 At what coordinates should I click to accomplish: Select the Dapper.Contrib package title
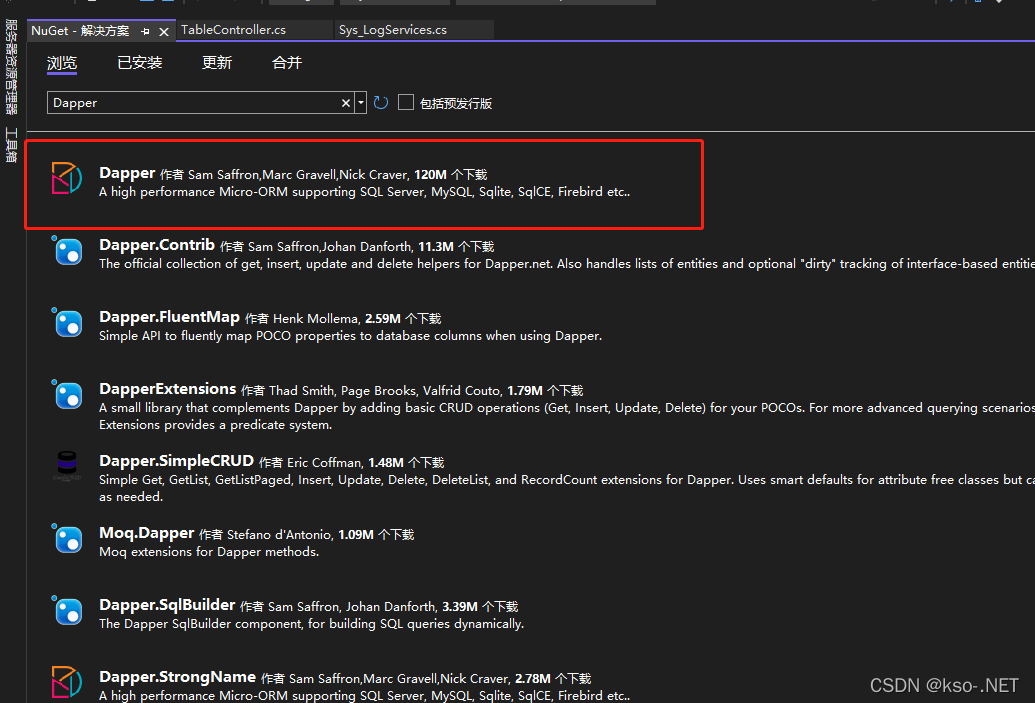pyautogui.click(x=157, y=245)
